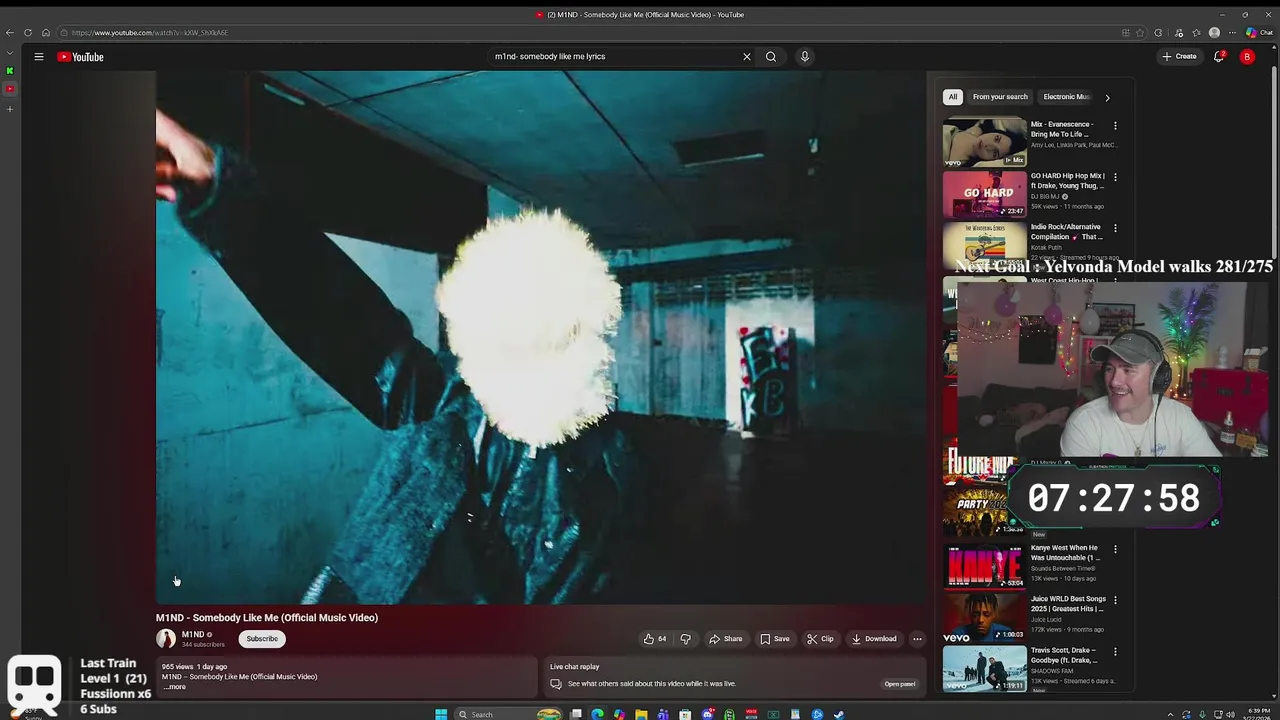Click the video player to pause
Image resolution: width=1280 pixels, height=720 pixels.
[x=540, y=337]
